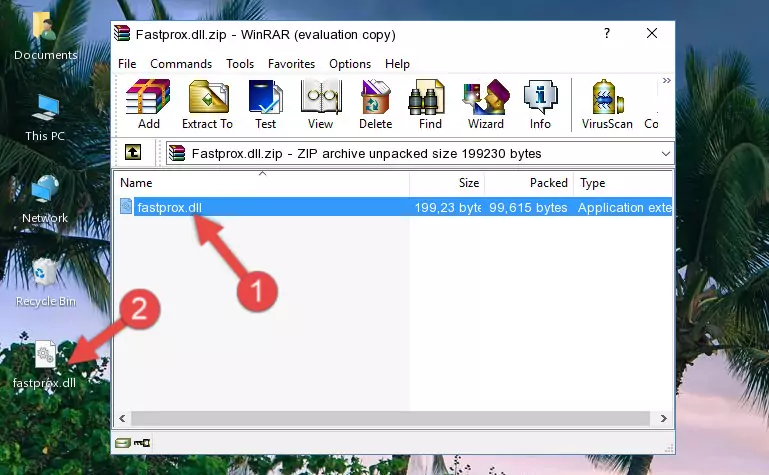Run the Test archive tool
The height and width of the screenshot is (475, 769).
265,104
